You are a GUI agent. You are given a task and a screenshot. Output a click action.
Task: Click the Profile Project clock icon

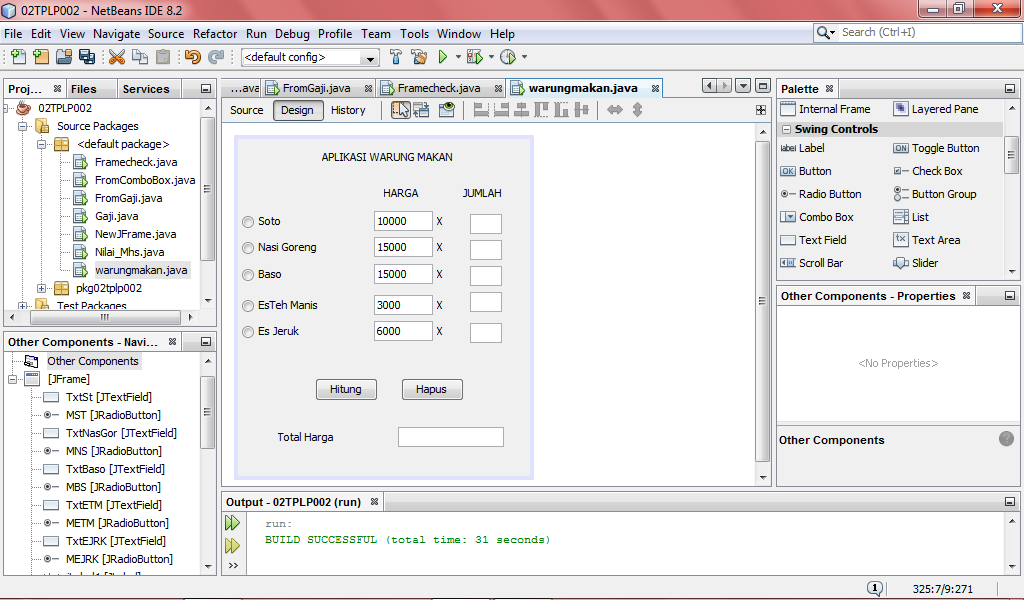click(508, 57)
